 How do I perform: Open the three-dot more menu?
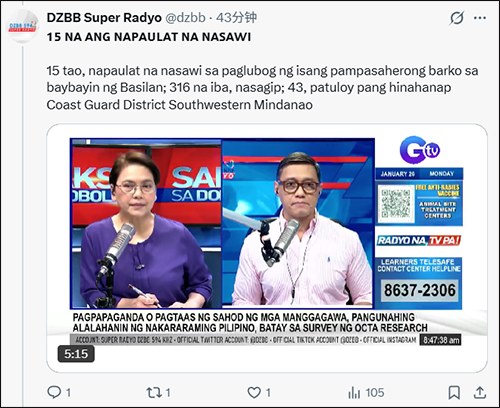pos(480,18)
